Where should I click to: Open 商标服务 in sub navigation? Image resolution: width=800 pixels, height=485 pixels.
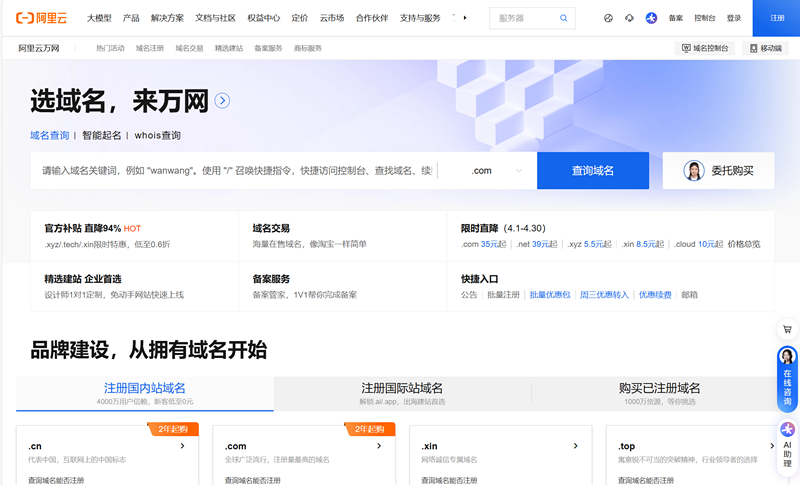pyautogui.click(x=308, y=48)
